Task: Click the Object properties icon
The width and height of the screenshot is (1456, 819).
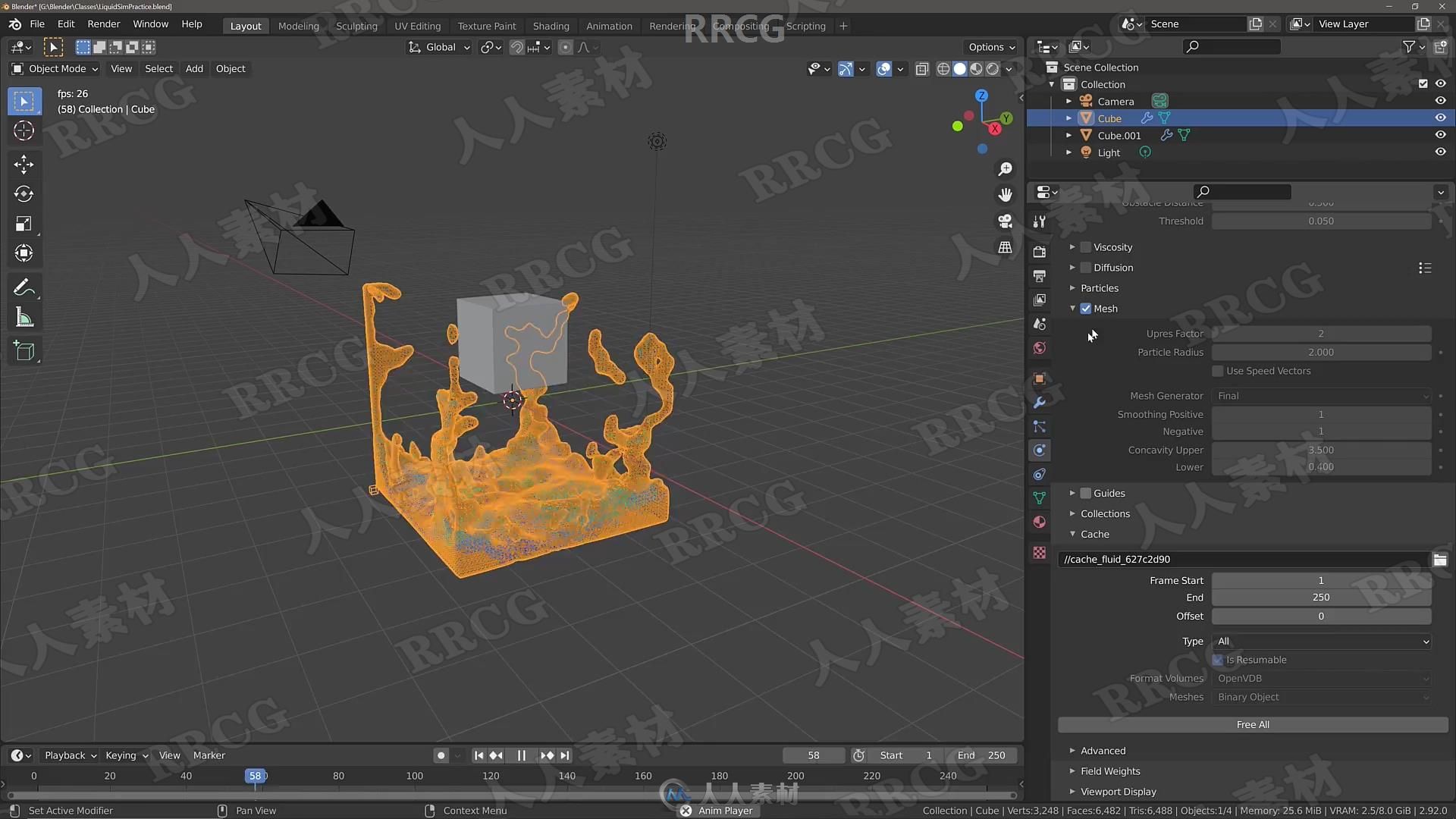Action: pyautogui.click(x=1040, y=378)
